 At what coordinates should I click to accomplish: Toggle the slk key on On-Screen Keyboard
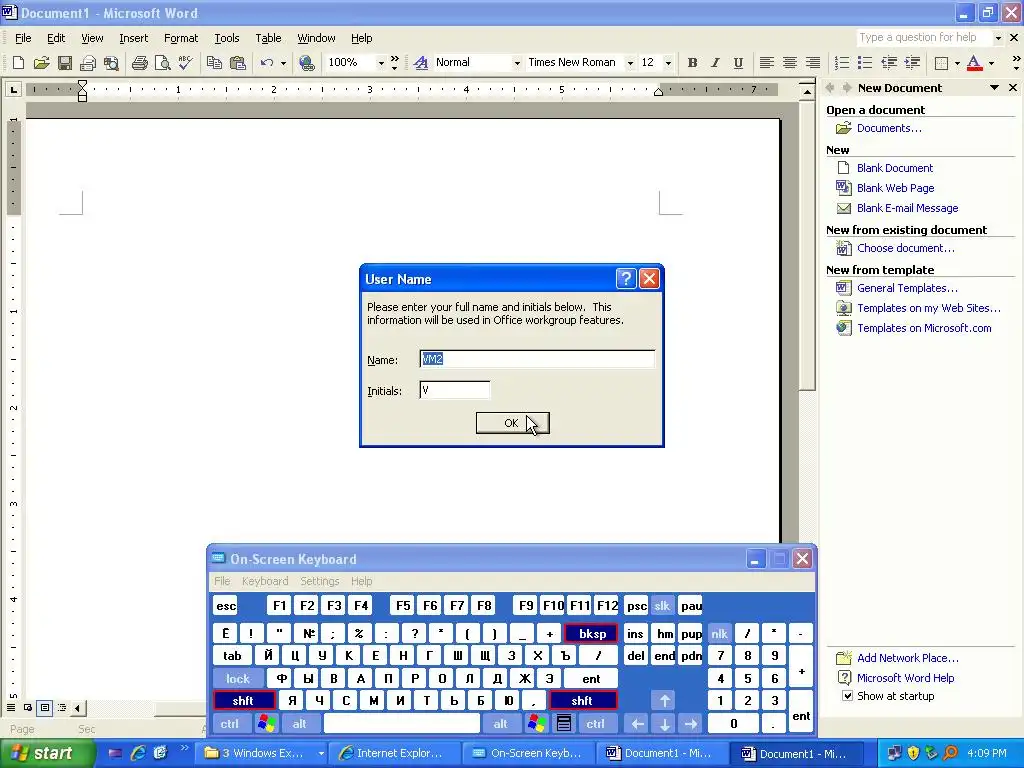[662, 605]
